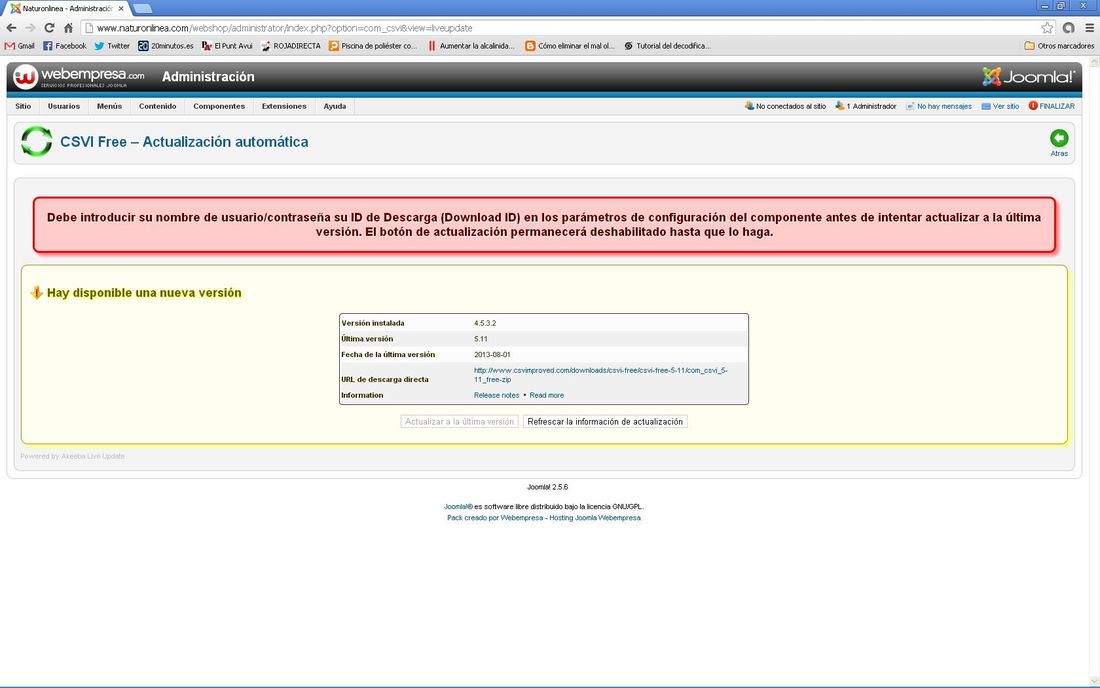Viewport: 1100px width, 688px height.
Task: Click the Hay disponible una nueva versión heading
Action: 144,292
